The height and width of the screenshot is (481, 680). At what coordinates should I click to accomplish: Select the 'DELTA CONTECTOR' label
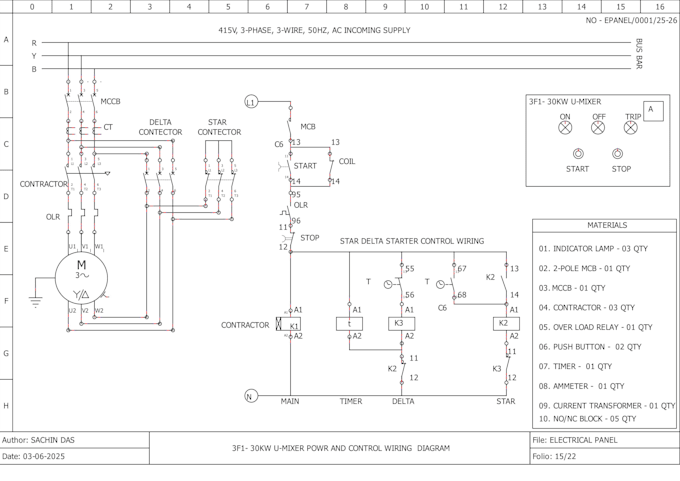click(160, 127)
